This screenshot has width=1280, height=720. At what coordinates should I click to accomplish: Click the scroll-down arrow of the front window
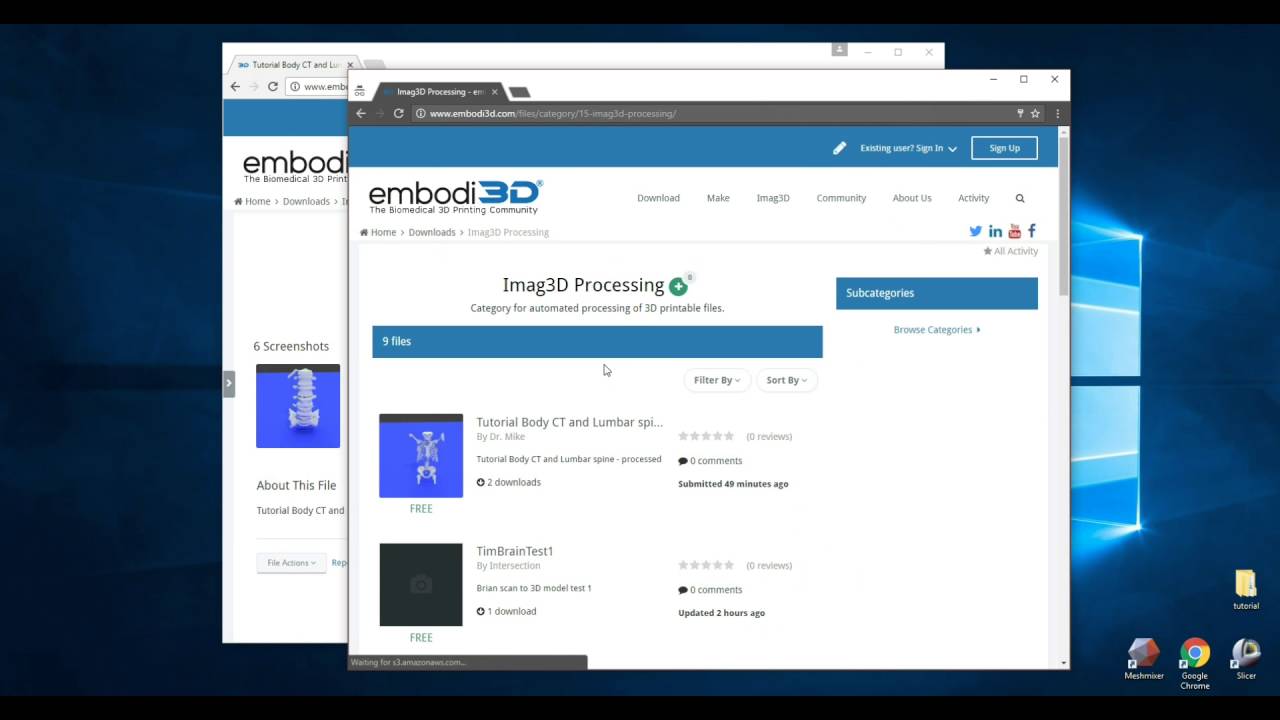coord(1064,662)
